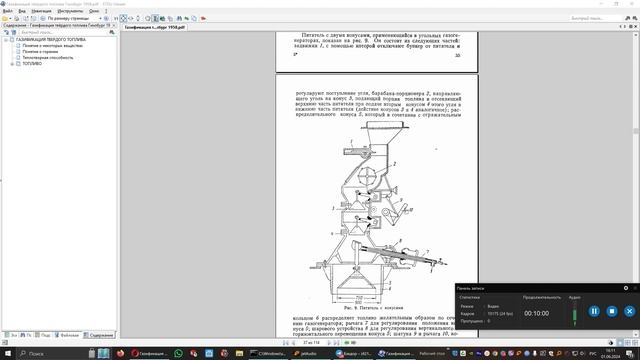
Task: Open the Windows Start menu
Action: tap(8, 353)
